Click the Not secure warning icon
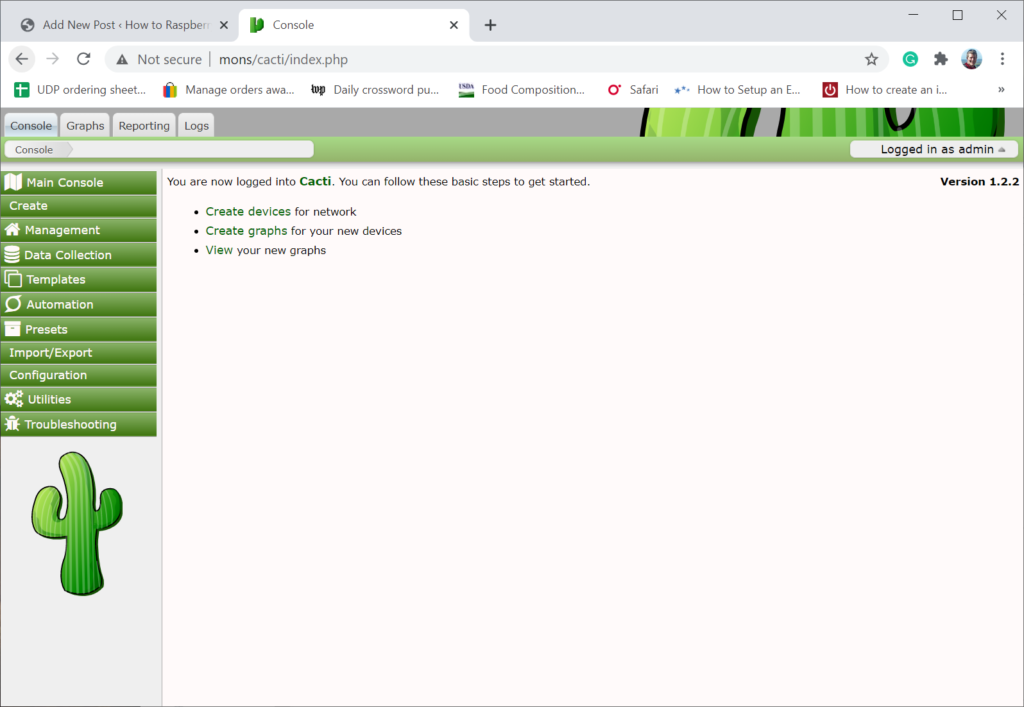The image size is (1024, 707). (122, 59)
